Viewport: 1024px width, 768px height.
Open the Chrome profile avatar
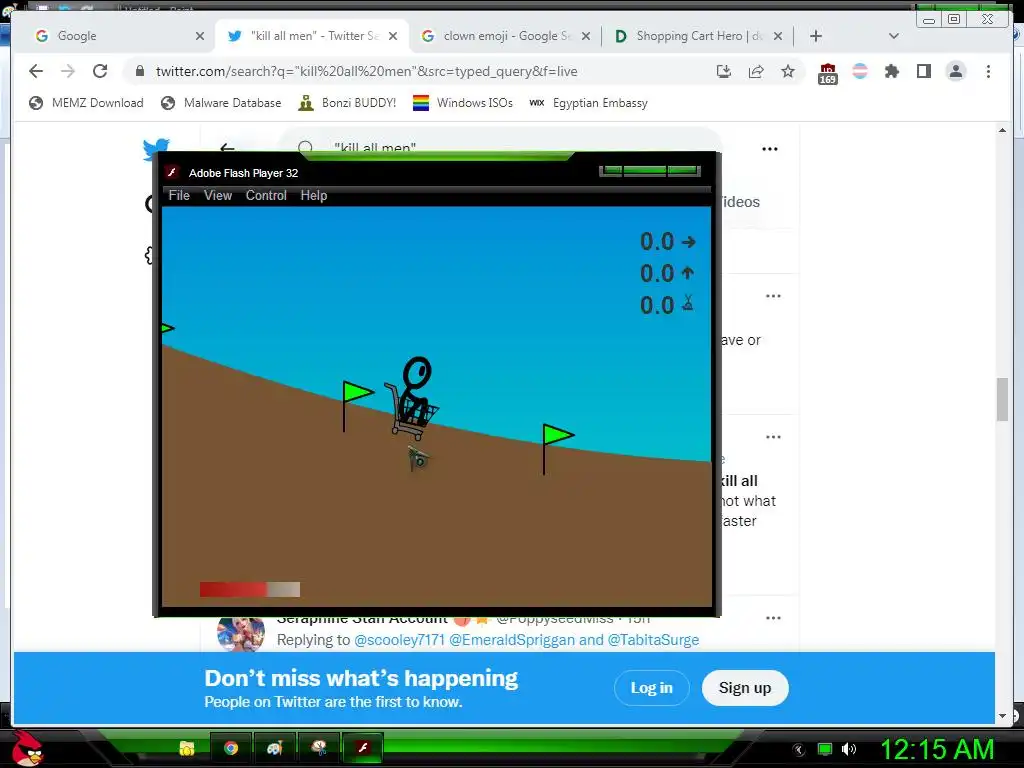[955, 71]
